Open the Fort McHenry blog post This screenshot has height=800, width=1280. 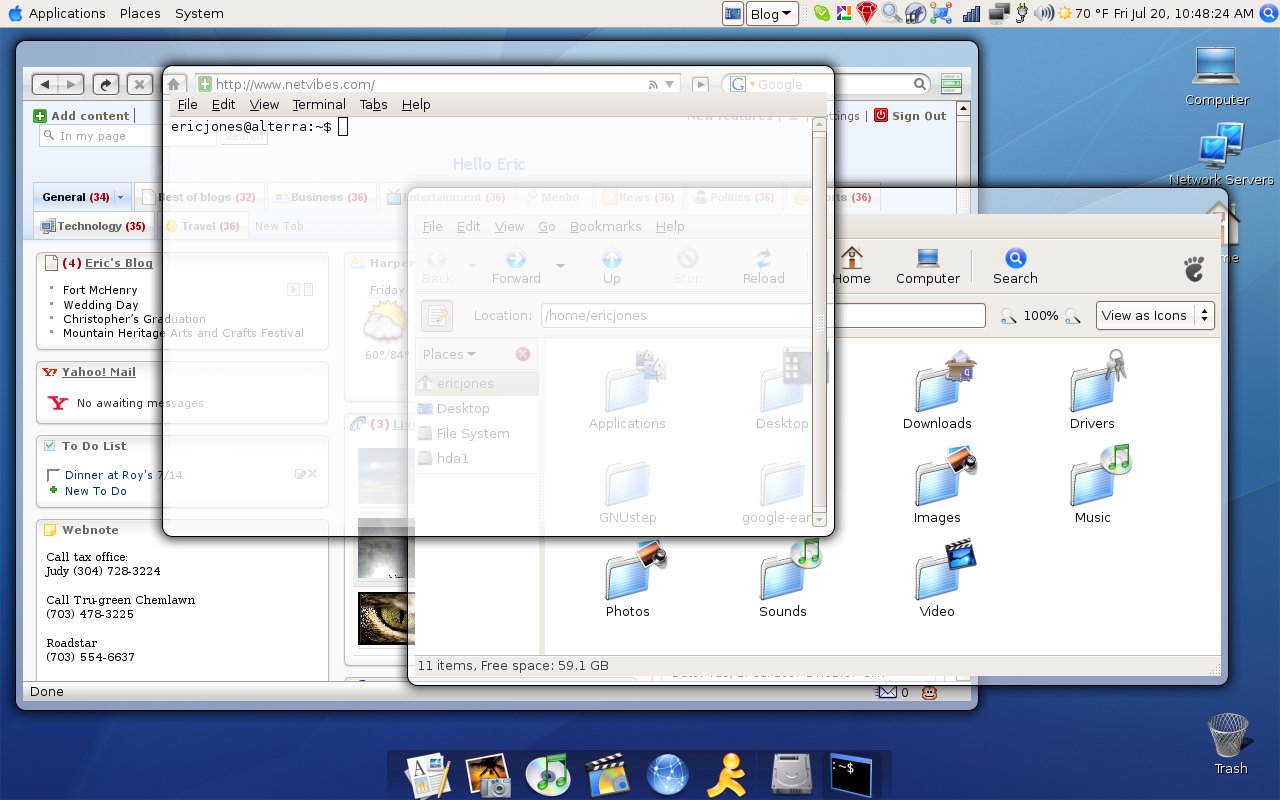pos(100,290)
